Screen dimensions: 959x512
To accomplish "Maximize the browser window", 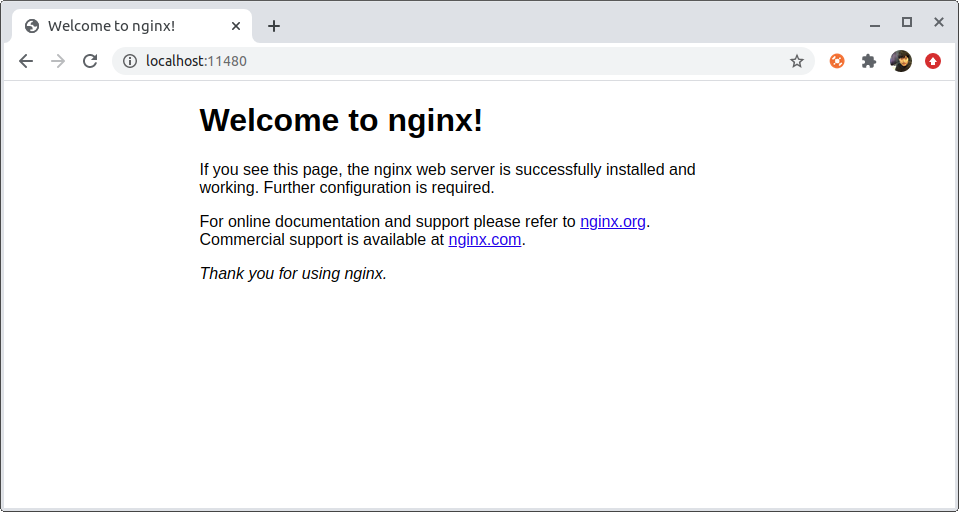I will [x=907, y=23].
